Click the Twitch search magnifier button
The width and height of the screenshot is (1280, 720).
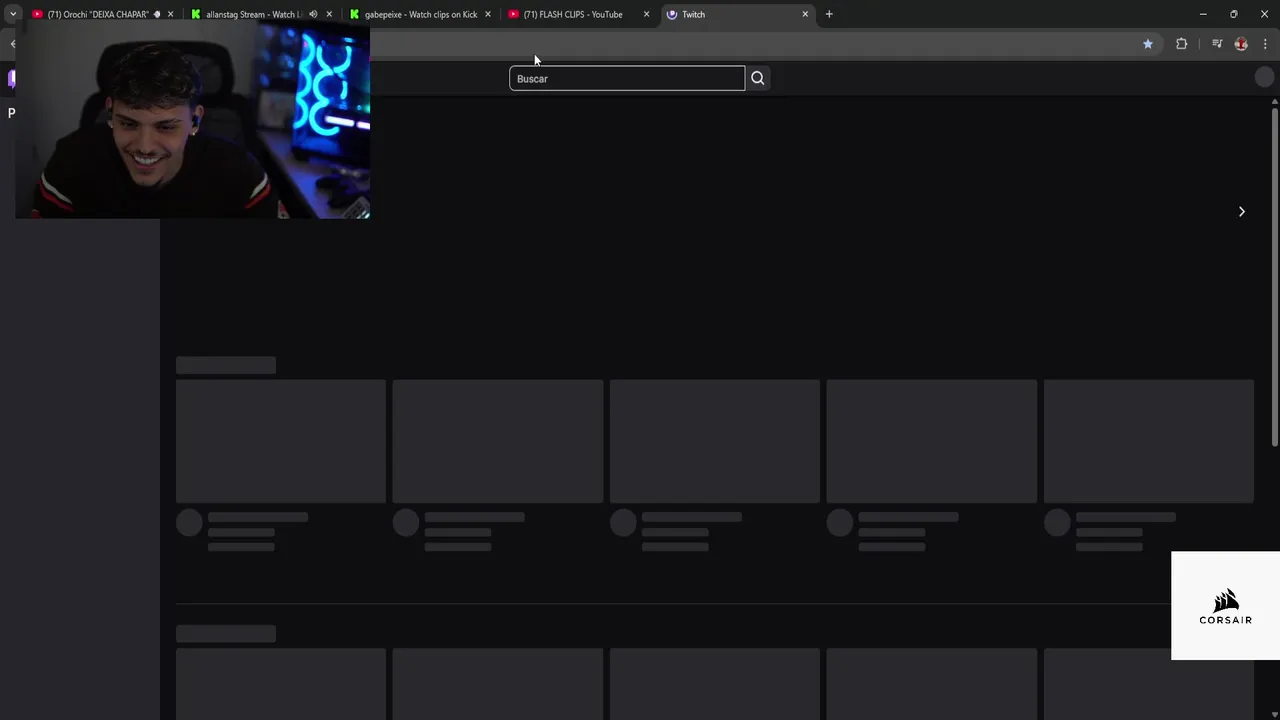pos(757,78)
